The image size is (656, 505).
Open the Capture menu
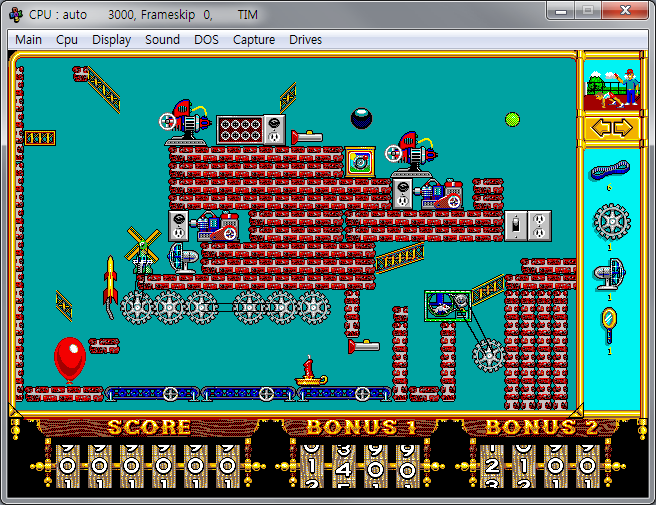click(x=254, y=40)
